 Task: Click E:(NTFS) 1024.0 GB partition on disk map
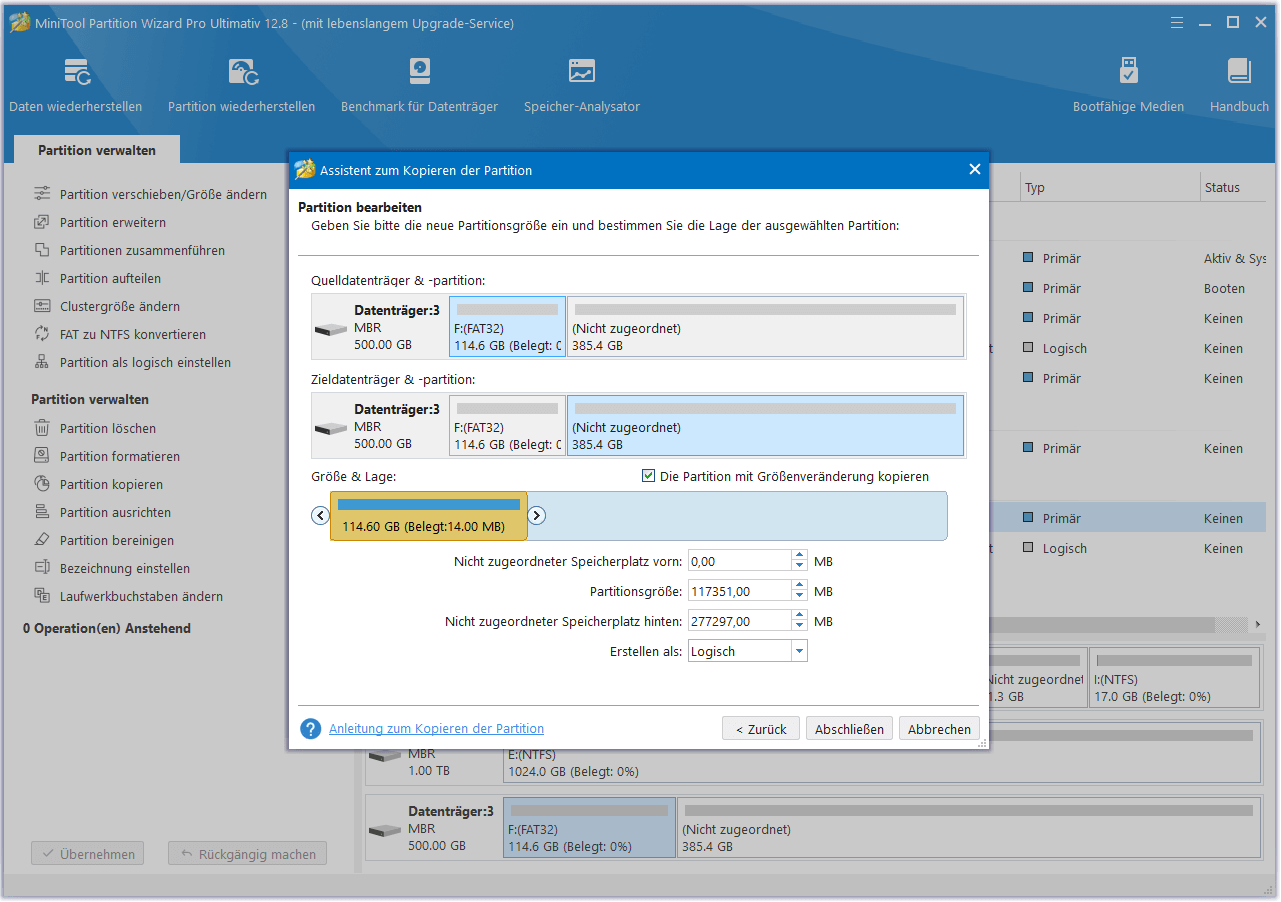(x=881, y=752)
